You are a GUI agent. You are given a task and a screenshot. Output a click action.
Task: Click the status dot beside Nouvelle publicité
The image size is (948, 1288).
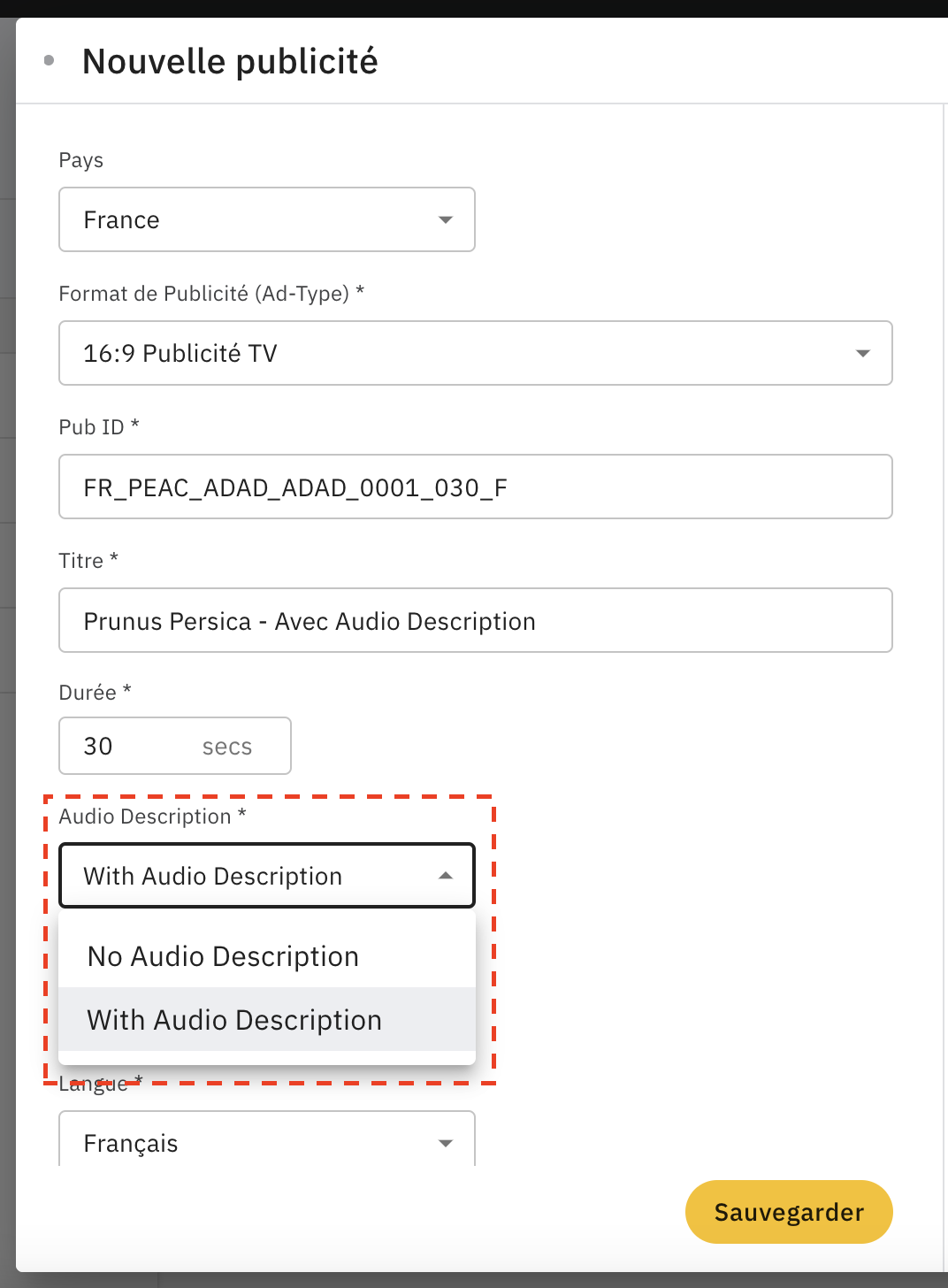(x=50, y=61)
